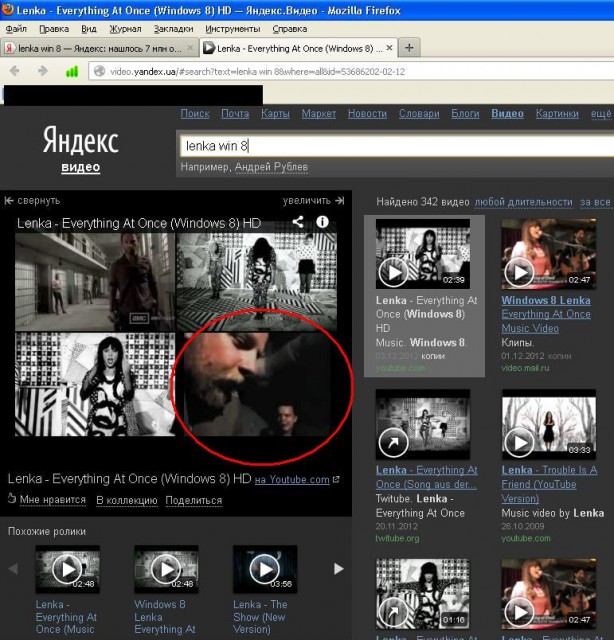The image size is (614, 640).
Task: Open 'Lenka - Trouble Is A Friend' link
Action: (549, 484)
